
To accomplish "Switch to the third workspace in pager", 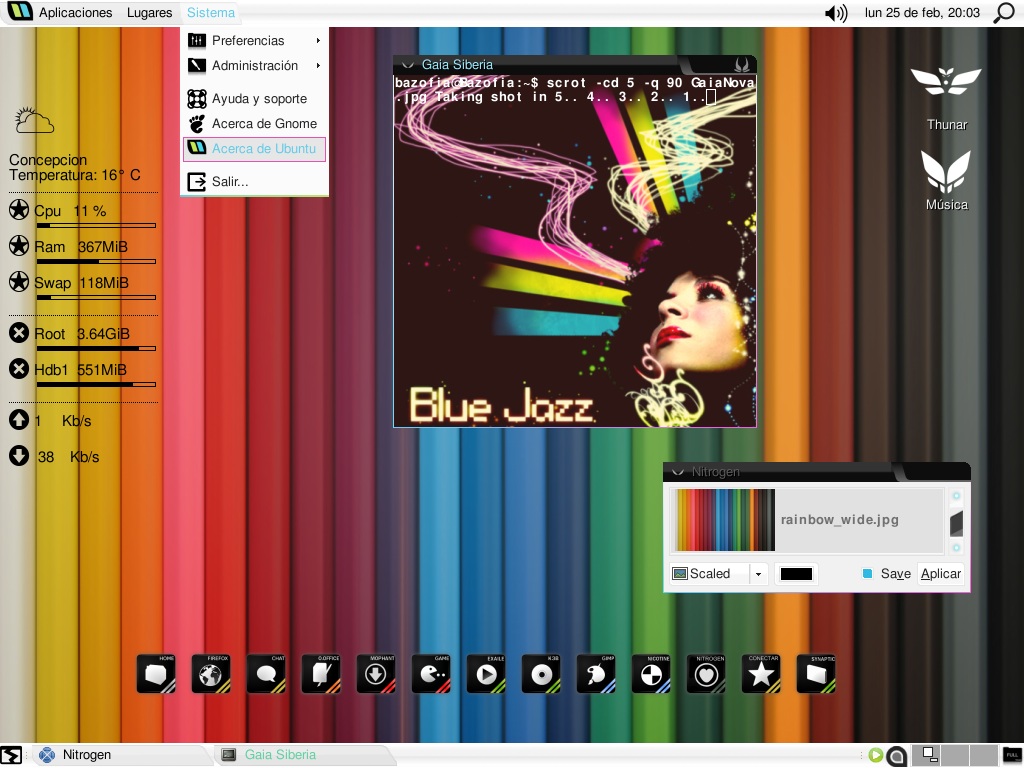I will point(985,754).
